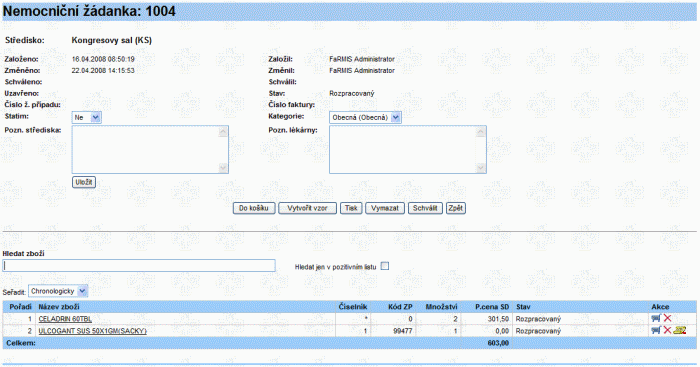Click the down arrow of the Pozn. střediska scrollbar

point(223,168)
